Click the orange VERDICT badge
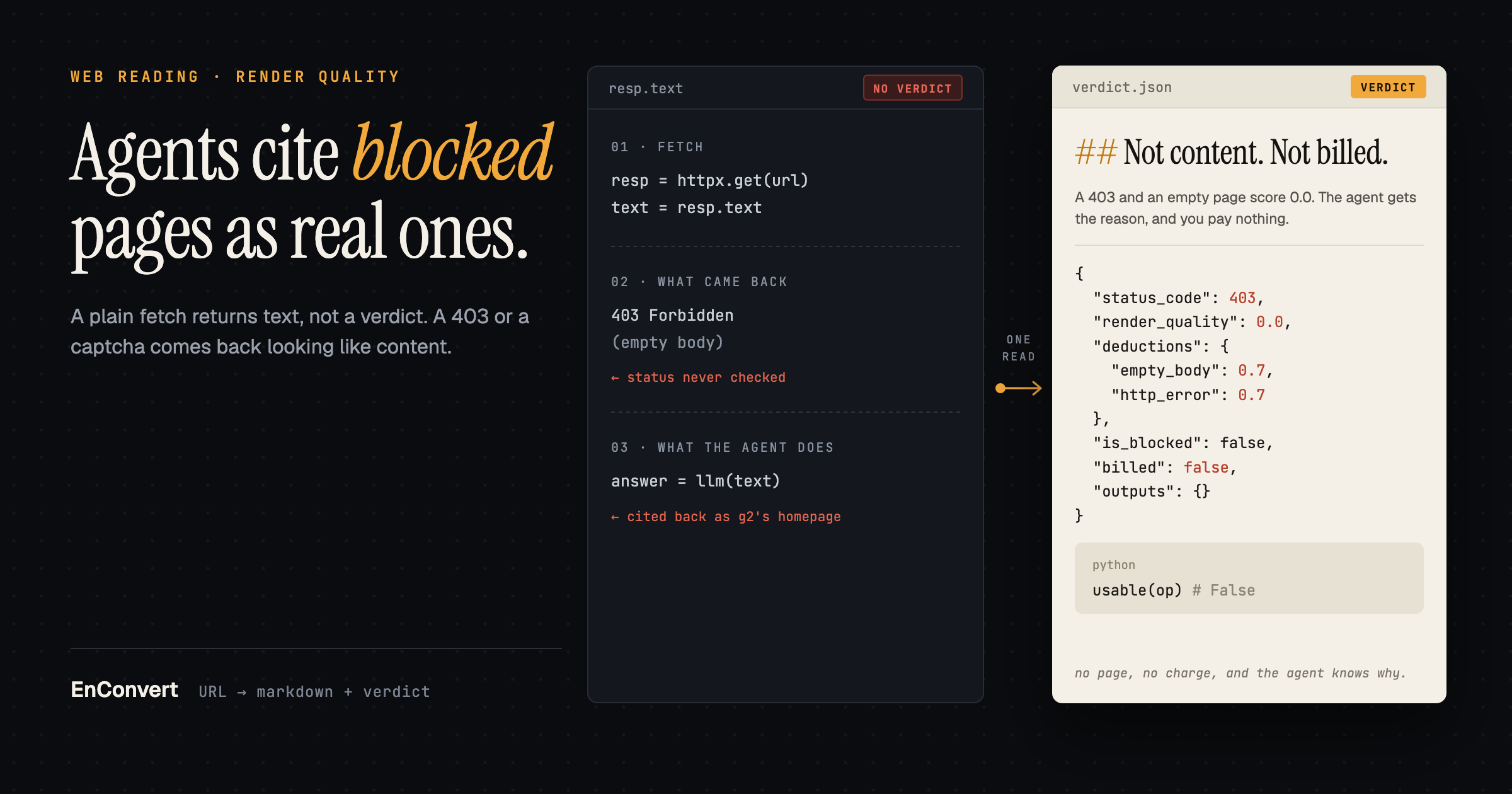The height and width of the screenshot is (794, 1512). 1388,87
